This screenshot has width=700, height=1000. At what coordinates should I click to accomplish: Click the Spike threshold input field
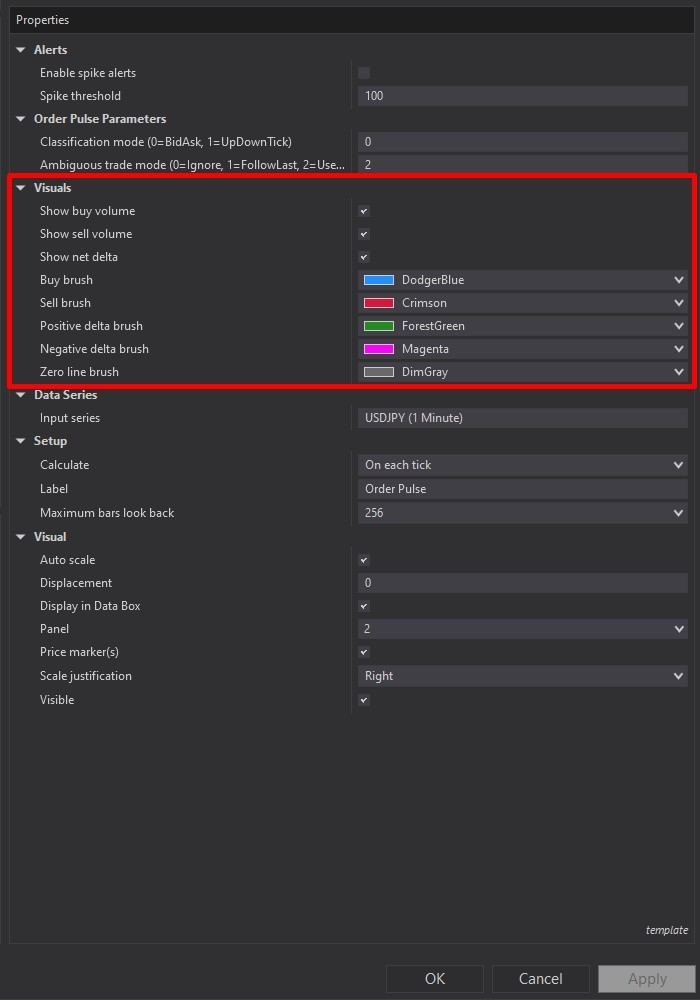522,96
